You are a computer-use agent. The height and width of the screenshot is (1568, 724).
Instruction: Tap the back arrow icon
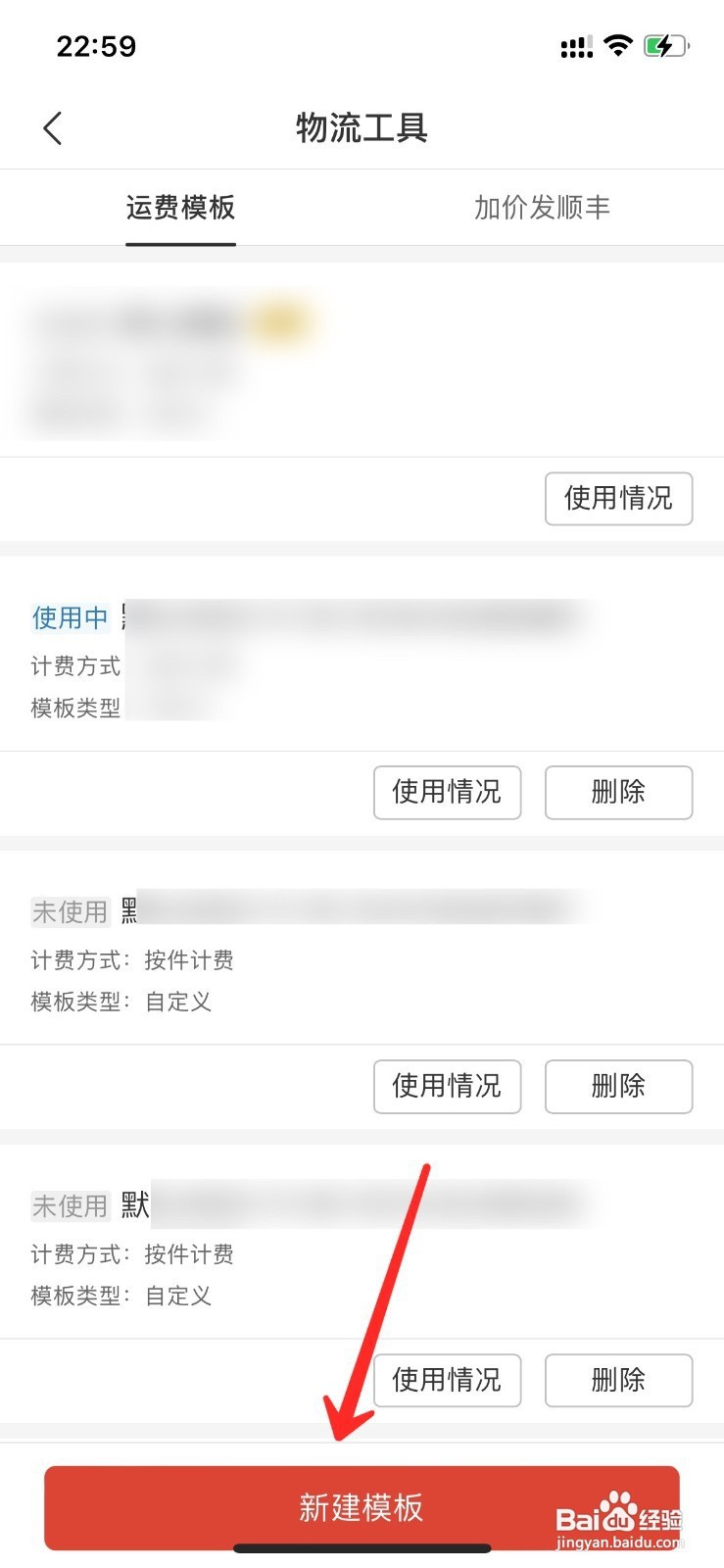[53, 128]
